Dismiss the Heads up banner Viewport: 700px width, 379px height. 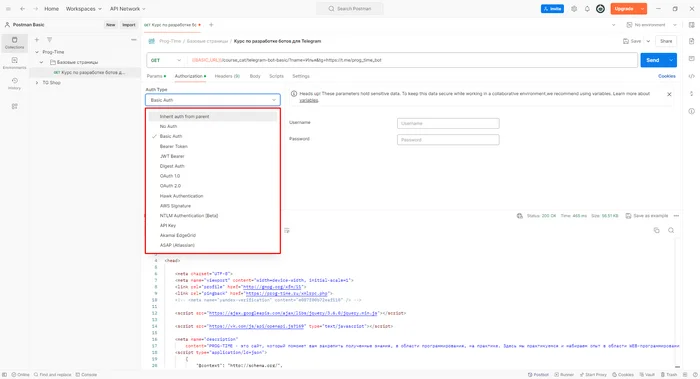pyautogui.click(x=669, y=94)
